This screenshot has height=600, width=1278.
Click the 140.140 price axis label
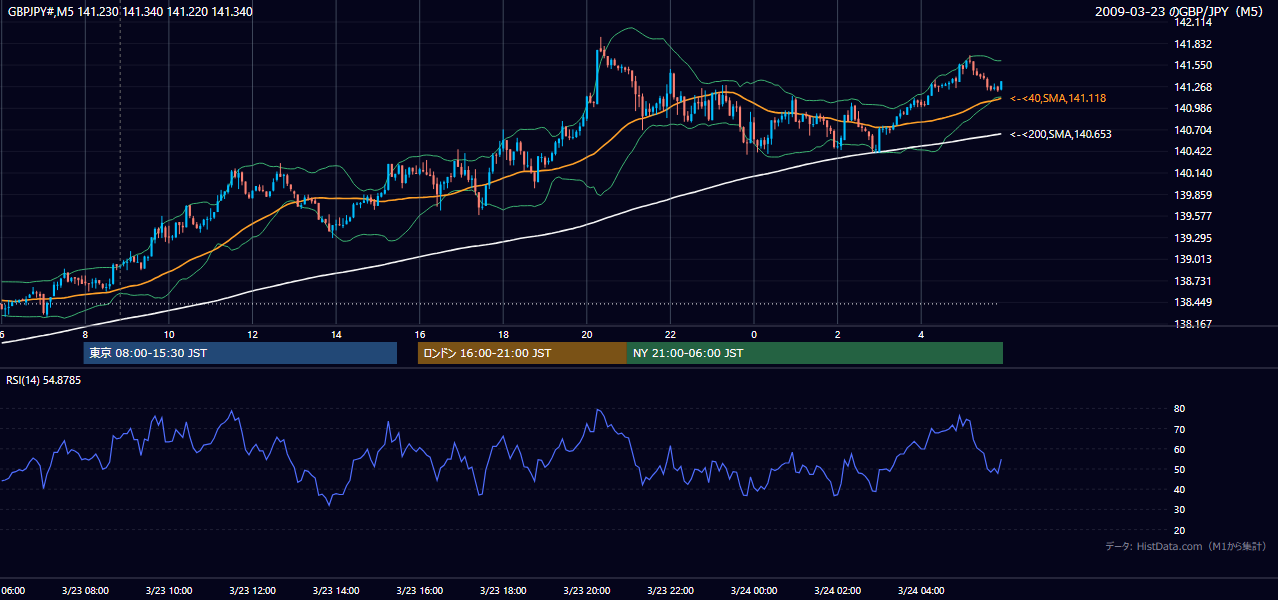click(x=1193, y=173)
